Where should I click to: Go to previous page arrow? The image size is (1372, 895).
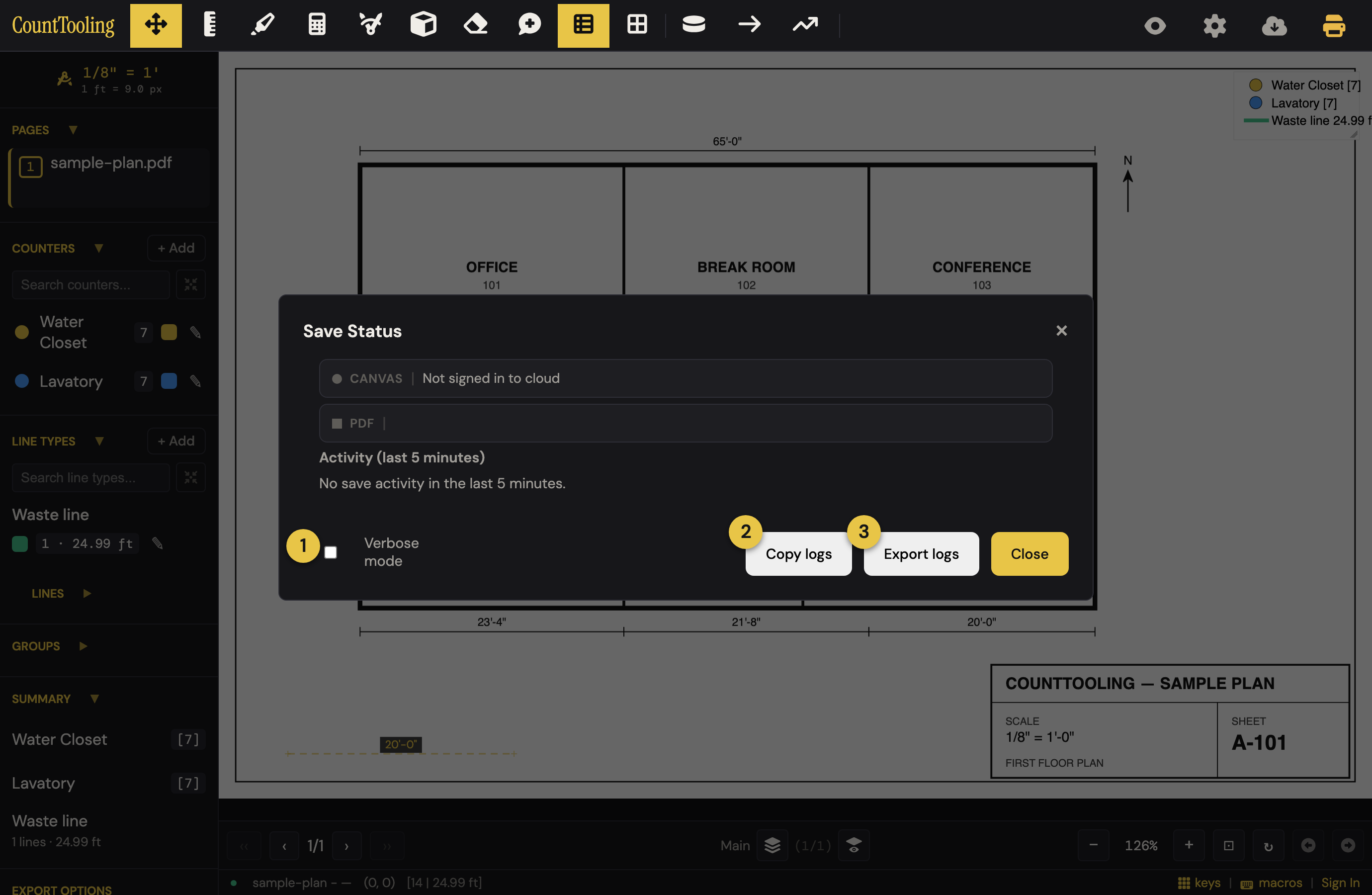pyautogui.click(x=284, y=846)
